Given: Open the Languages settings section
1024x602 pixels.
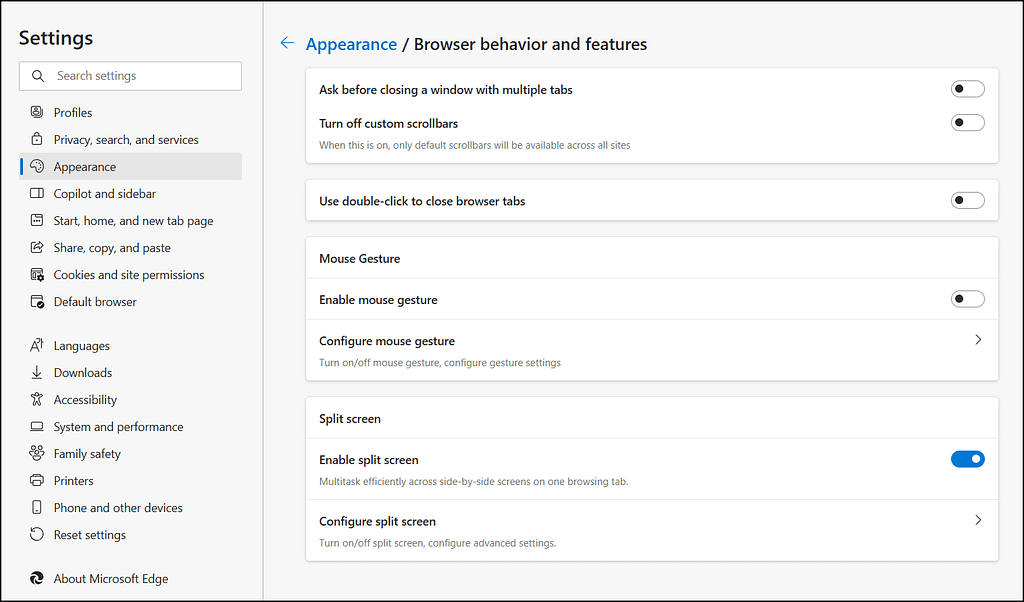Looking at the screenshot, I should click(x=82, y=346).
